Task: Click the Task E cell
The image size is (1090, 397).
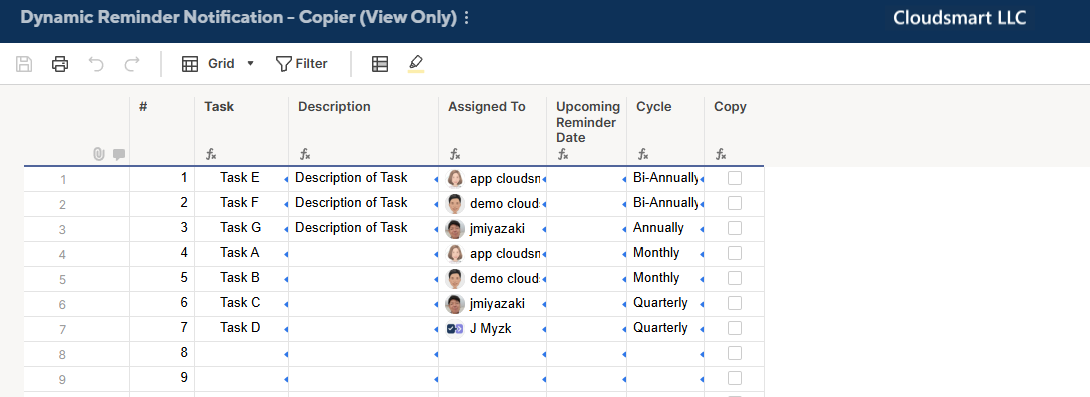Action: coord(242,179)
